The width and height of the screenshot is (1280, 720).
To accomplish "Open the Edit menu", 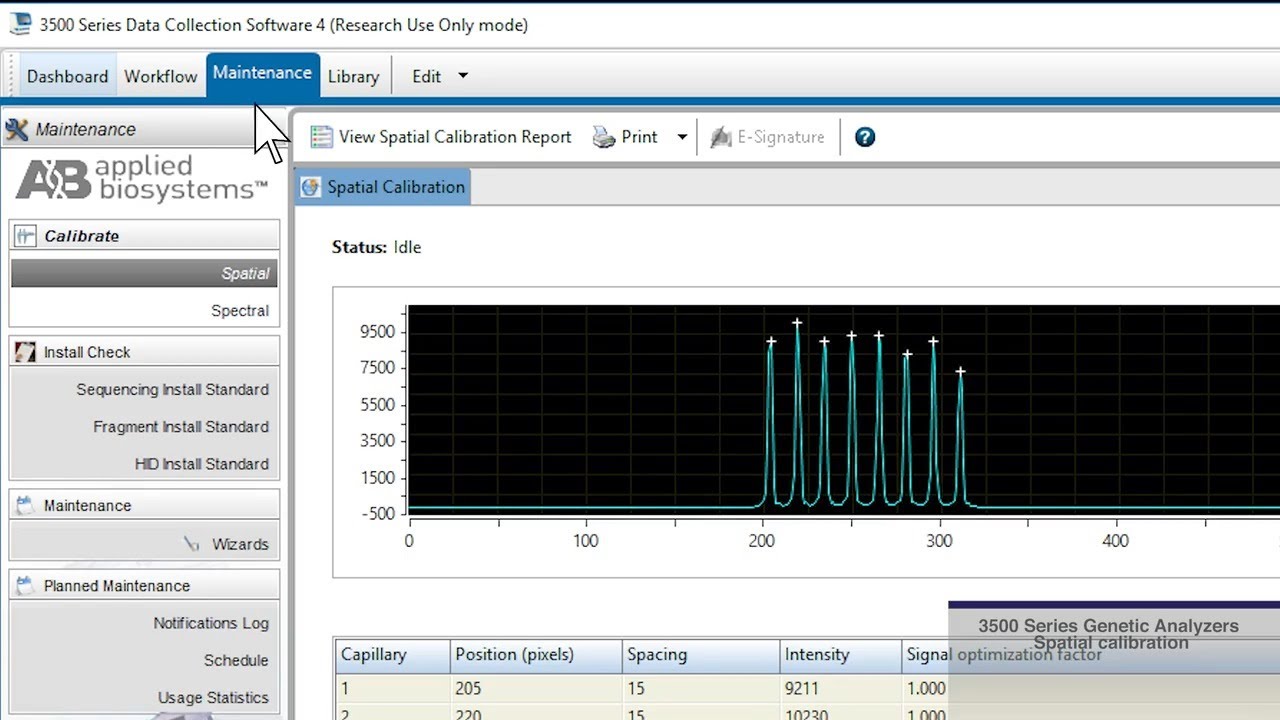I will click(426, 76).
